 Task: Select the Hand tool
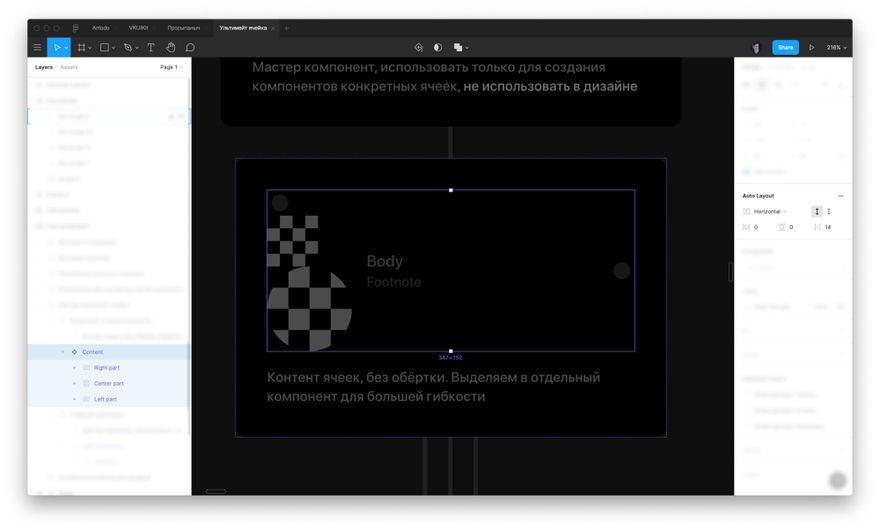pyautogui.click(x=171, y=48)
